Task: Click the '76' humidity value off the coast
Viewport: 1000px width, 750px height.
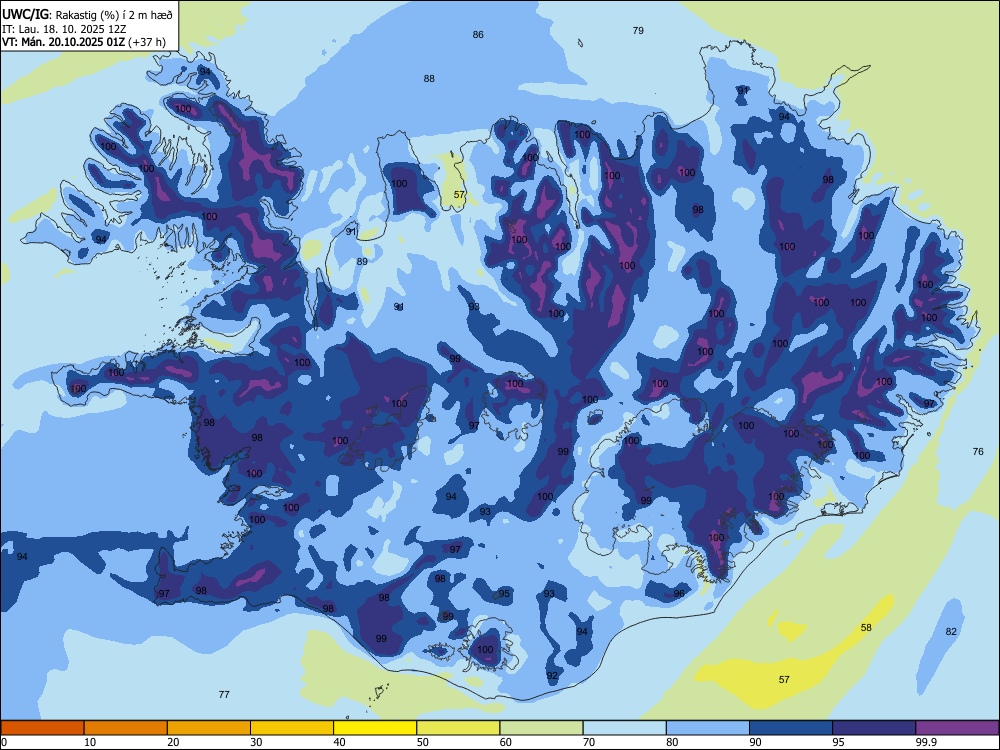Action: tap(978, 452)
